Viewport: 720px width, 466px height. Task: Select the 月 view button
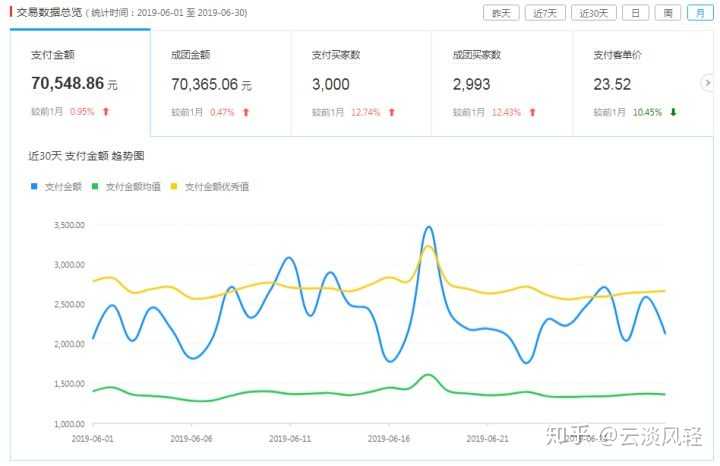pos(699,13)
